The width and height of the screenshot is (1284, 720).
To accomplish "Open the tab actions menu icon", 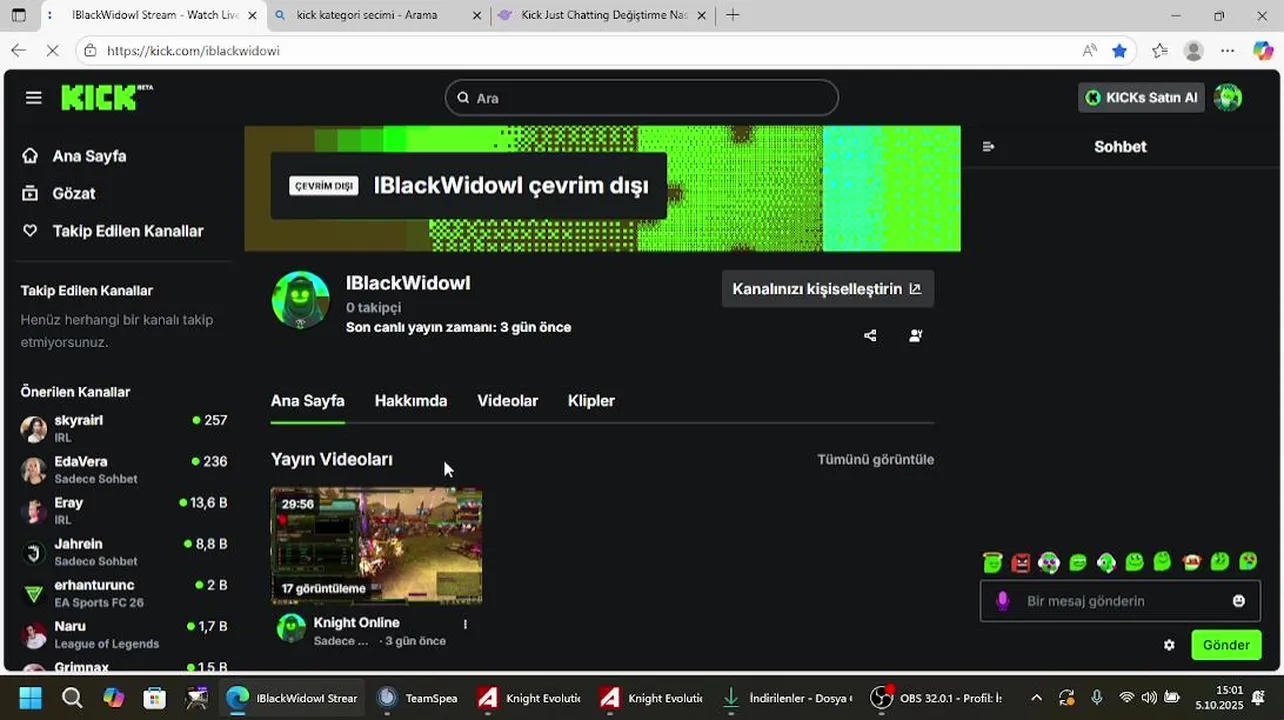I will pos(19,15).
